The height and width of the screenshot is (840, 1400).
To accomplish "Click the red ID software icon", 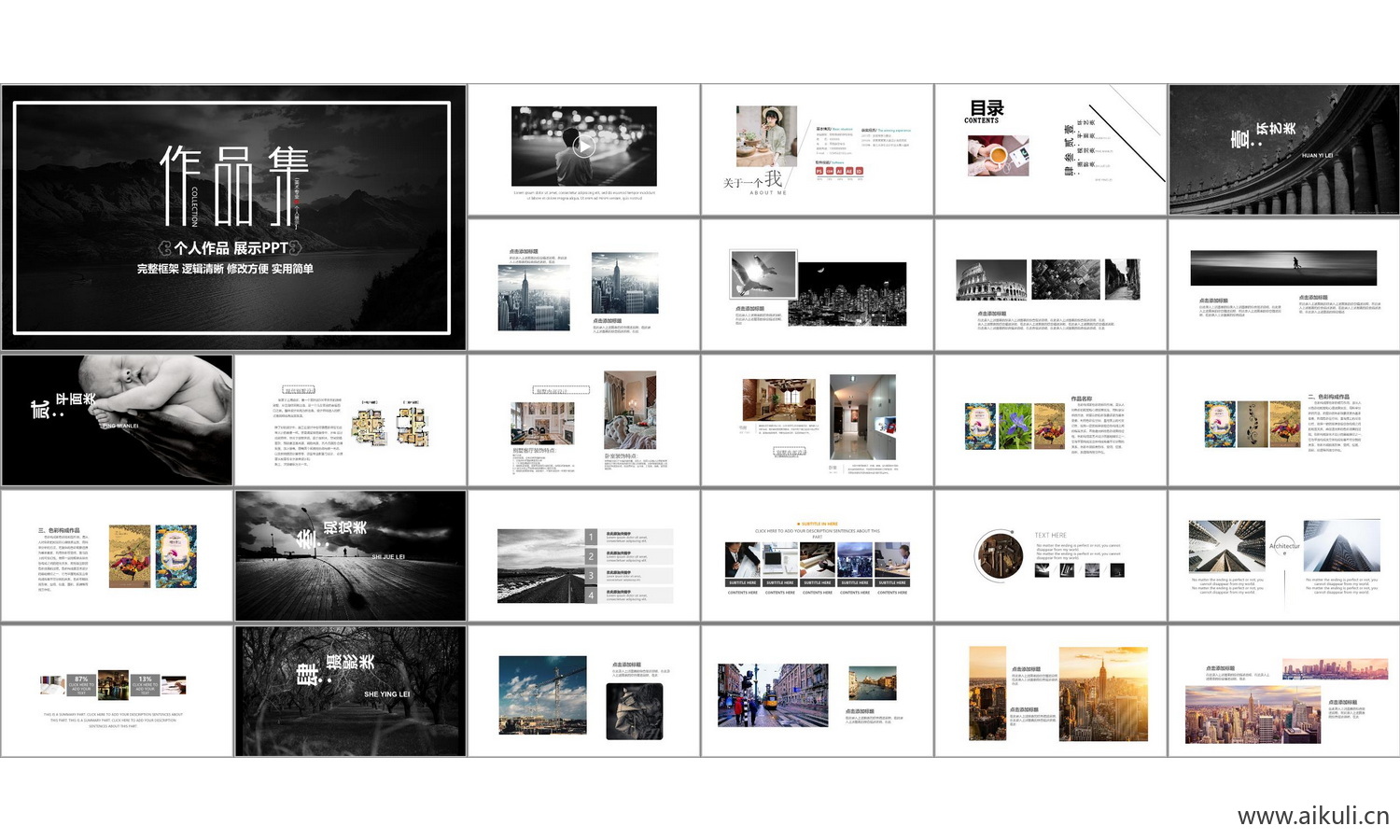I will pos(860,171).
